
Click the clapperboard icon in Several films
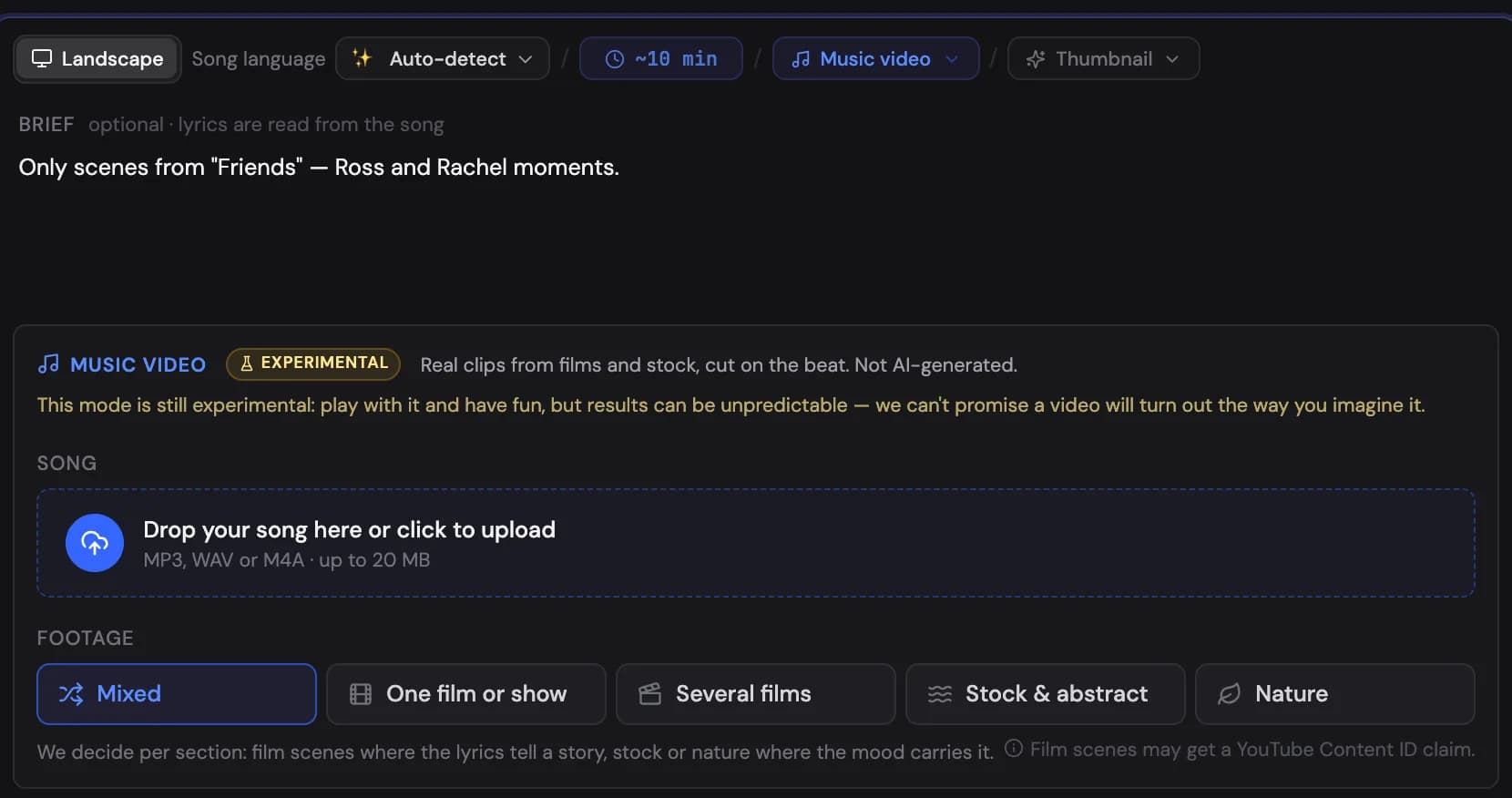click(x=650, y=694)
